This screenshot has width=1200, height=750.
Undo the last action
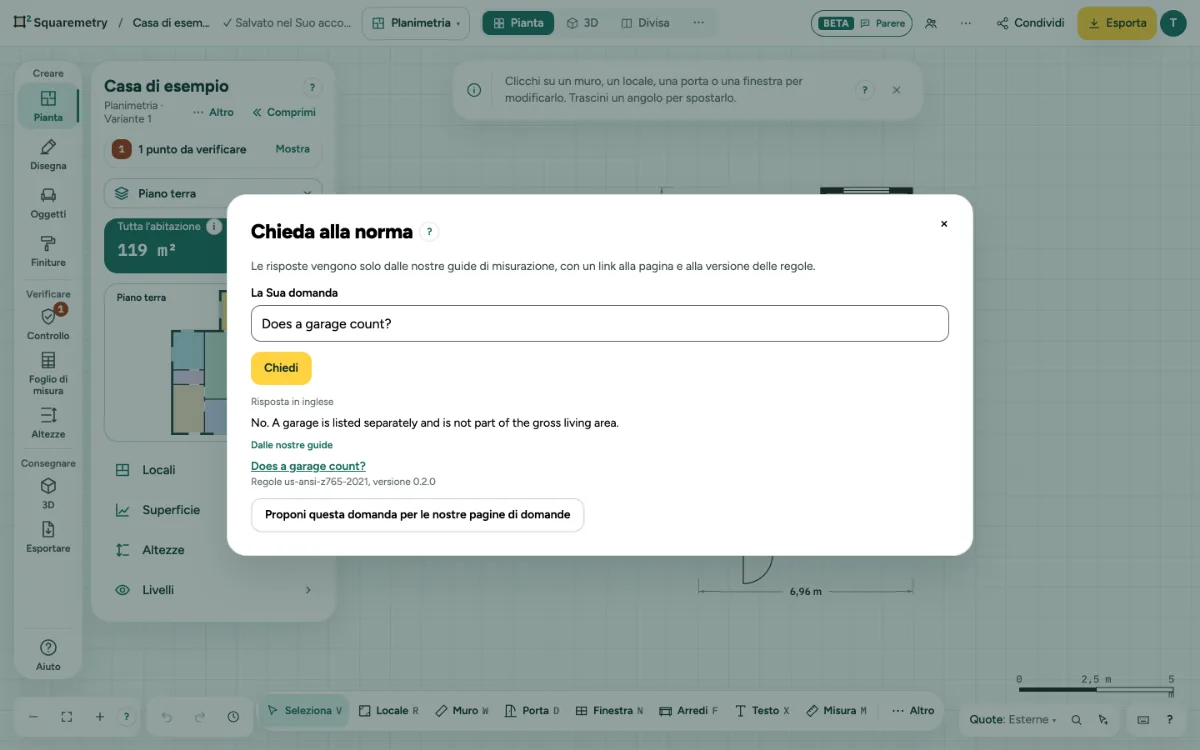point(166,717)
